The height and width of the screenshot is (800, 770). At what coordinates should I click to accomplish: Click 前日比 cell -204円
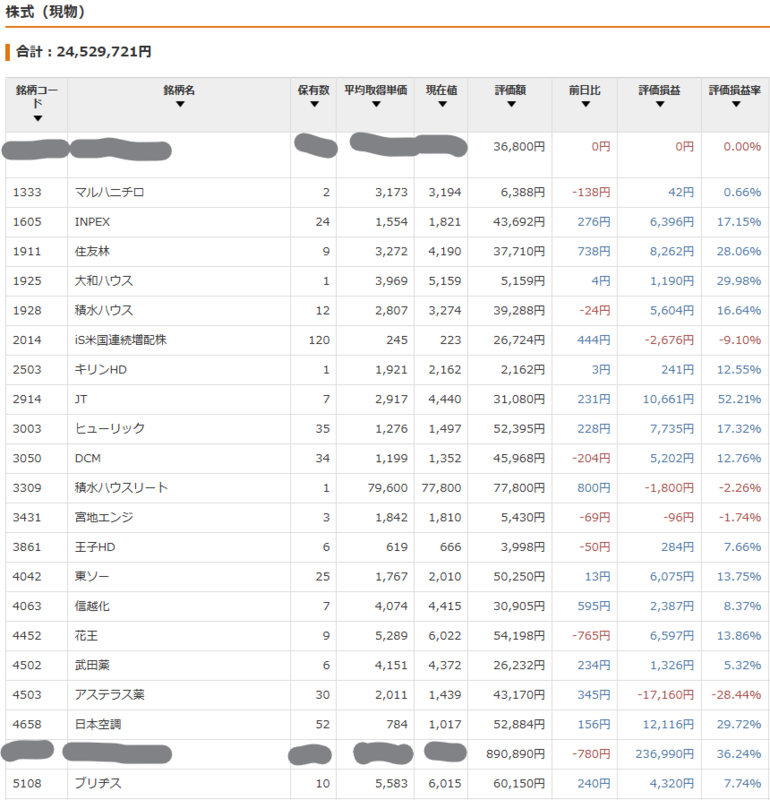[x=591, y=459]
